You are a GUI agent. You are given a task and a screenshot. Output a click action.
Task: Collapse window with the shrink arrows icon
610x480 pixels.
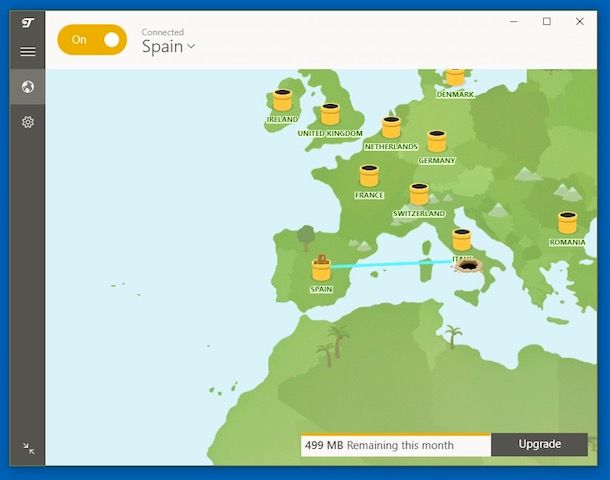click(28, 448)
